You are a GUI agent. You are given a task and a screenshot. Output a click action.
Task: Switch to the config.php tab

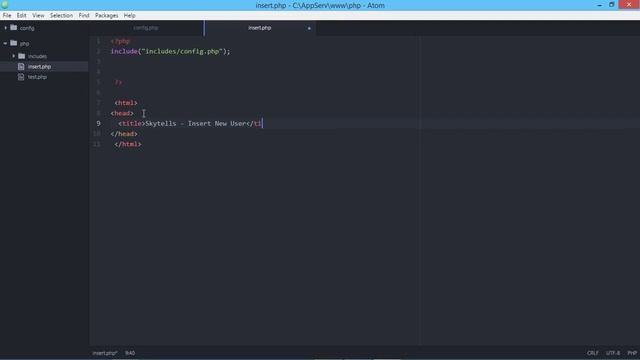tap(146, 28)
